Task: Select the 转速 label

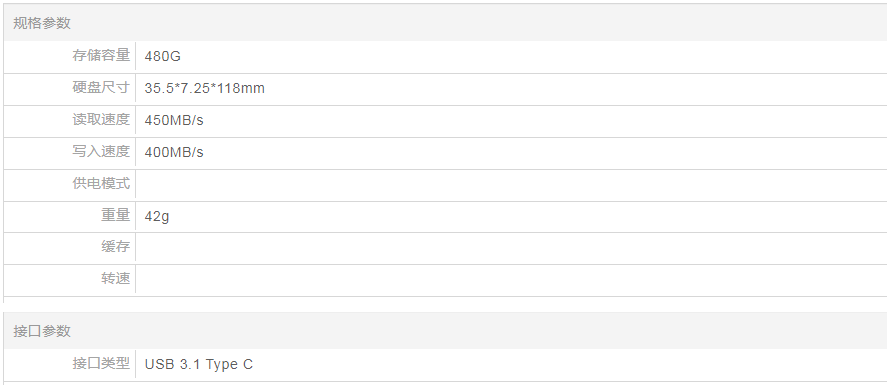Action: click(x=115, y=279)
